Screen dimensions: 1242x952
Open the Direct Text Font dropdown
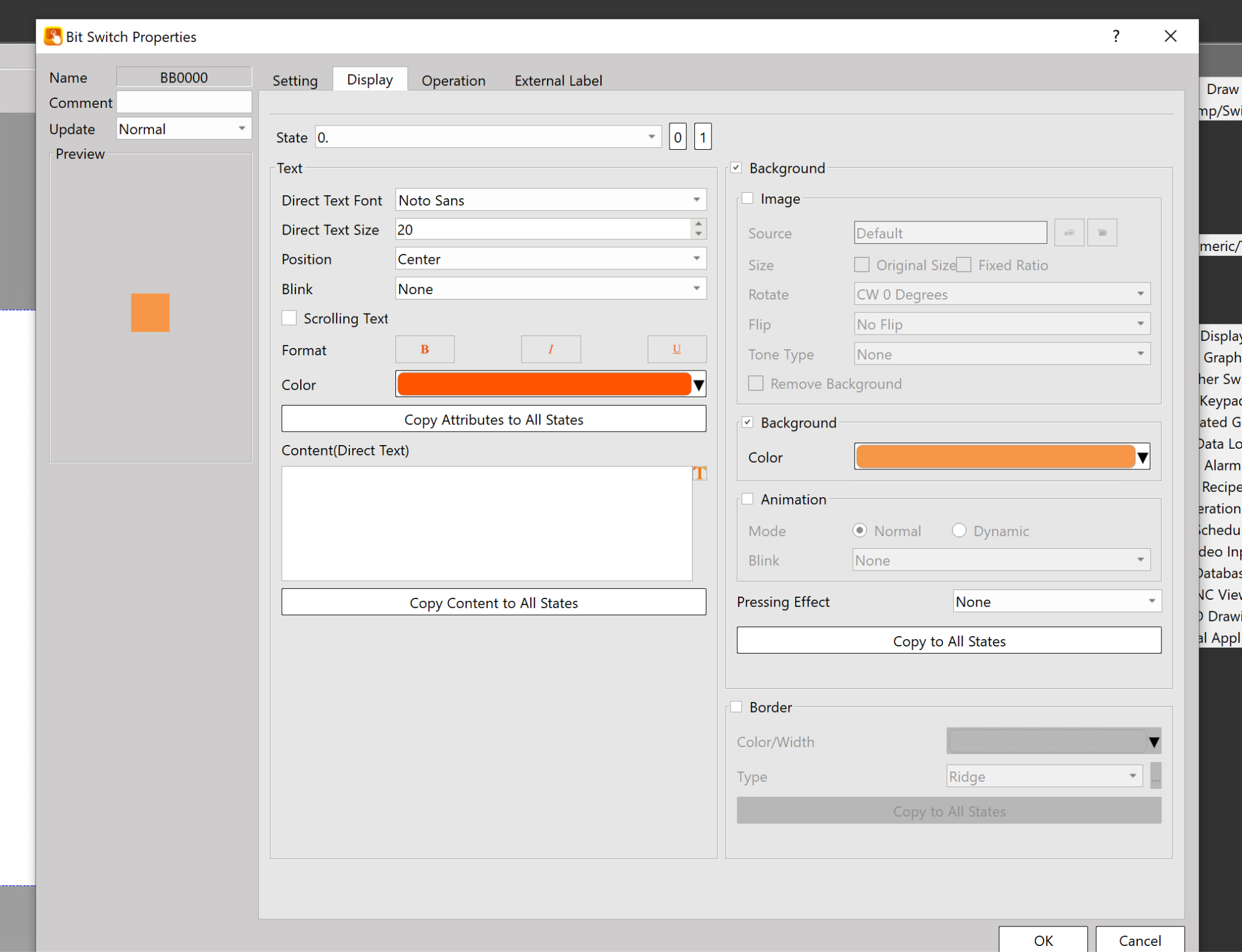[x=550, y=200]
